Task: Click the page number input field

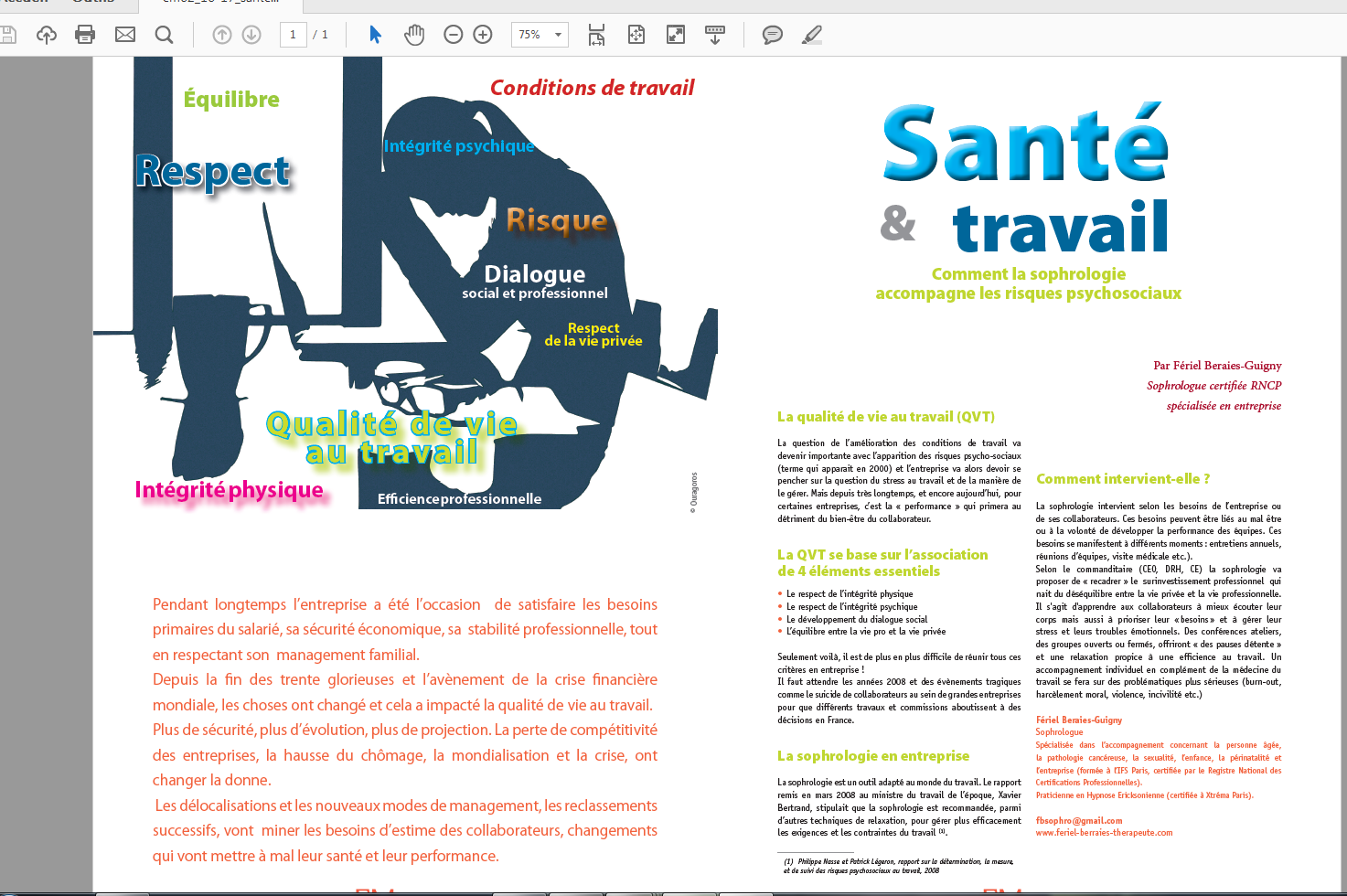Action: click(293, 35)
